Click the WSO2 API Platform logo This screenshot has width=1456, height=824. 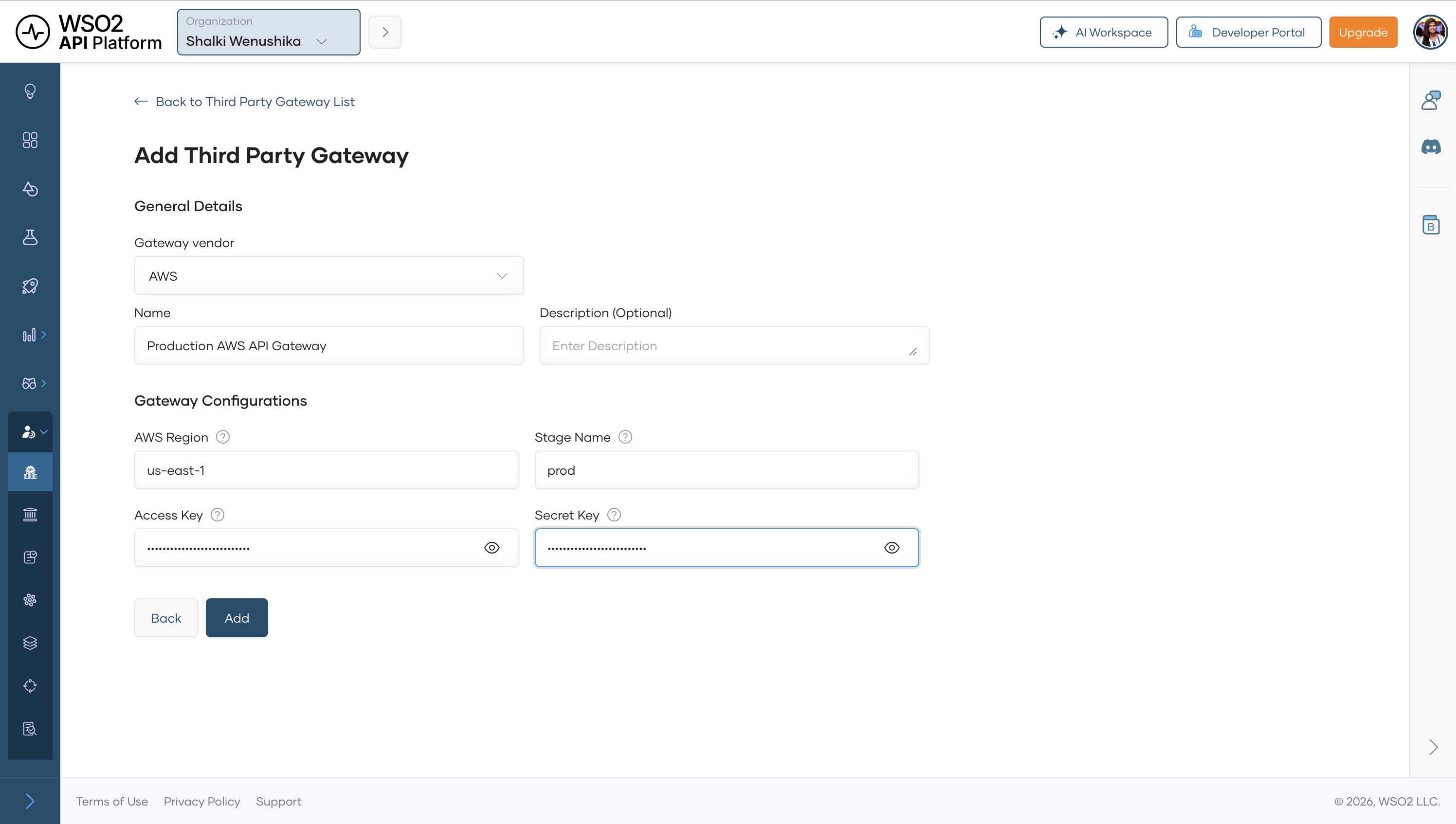(88, 32)
